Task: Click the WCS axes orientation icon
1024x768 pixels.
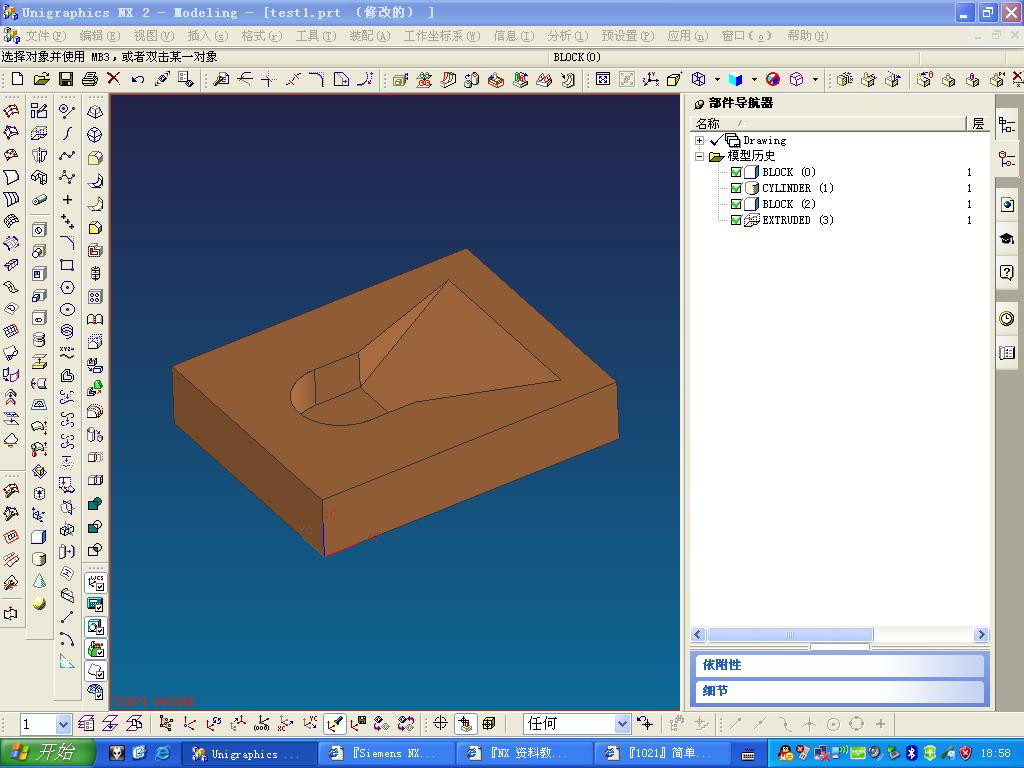Action: (650, 79)
